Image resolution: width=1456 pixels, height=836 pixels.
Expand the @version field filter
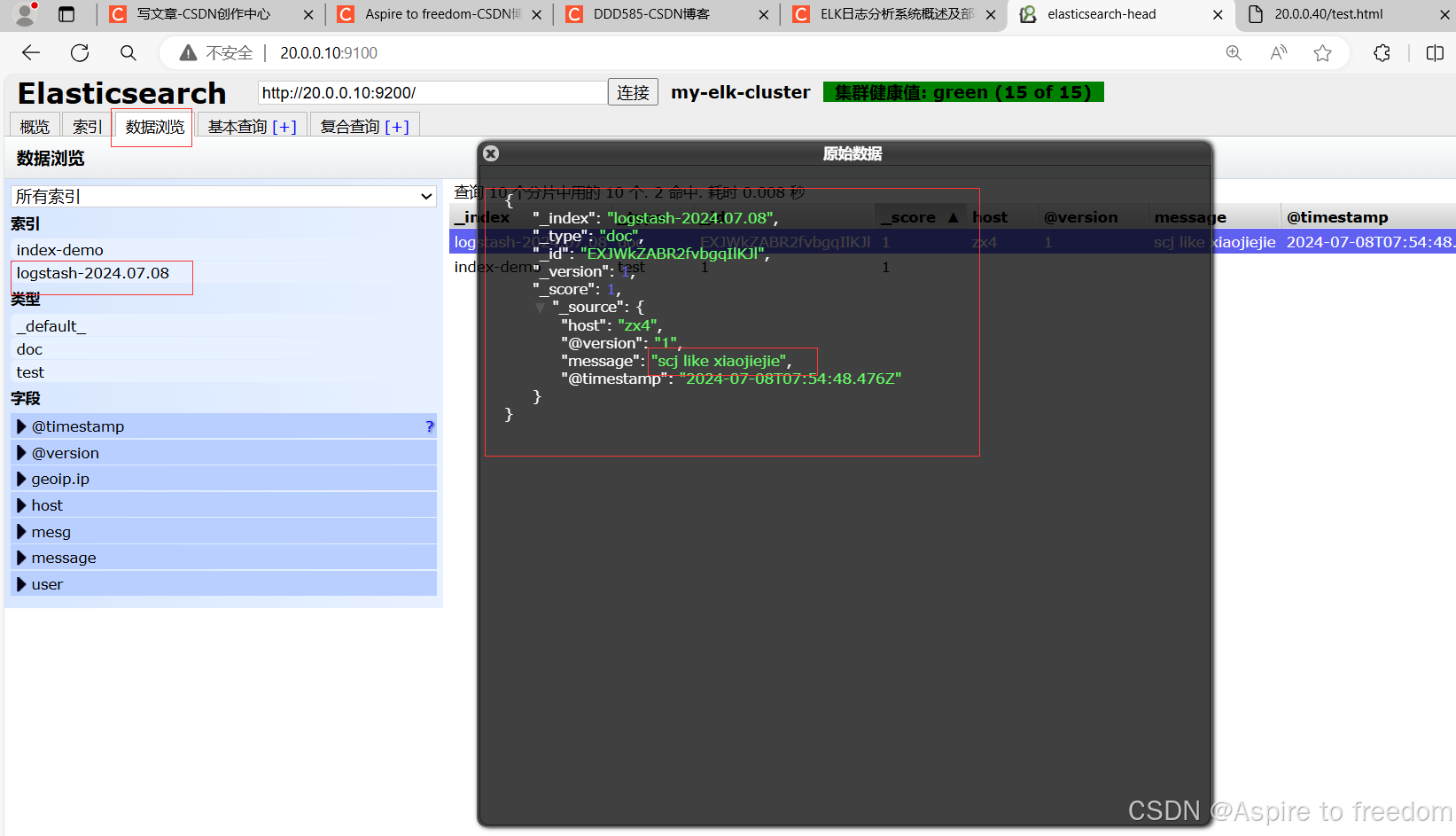pos(21,453)
